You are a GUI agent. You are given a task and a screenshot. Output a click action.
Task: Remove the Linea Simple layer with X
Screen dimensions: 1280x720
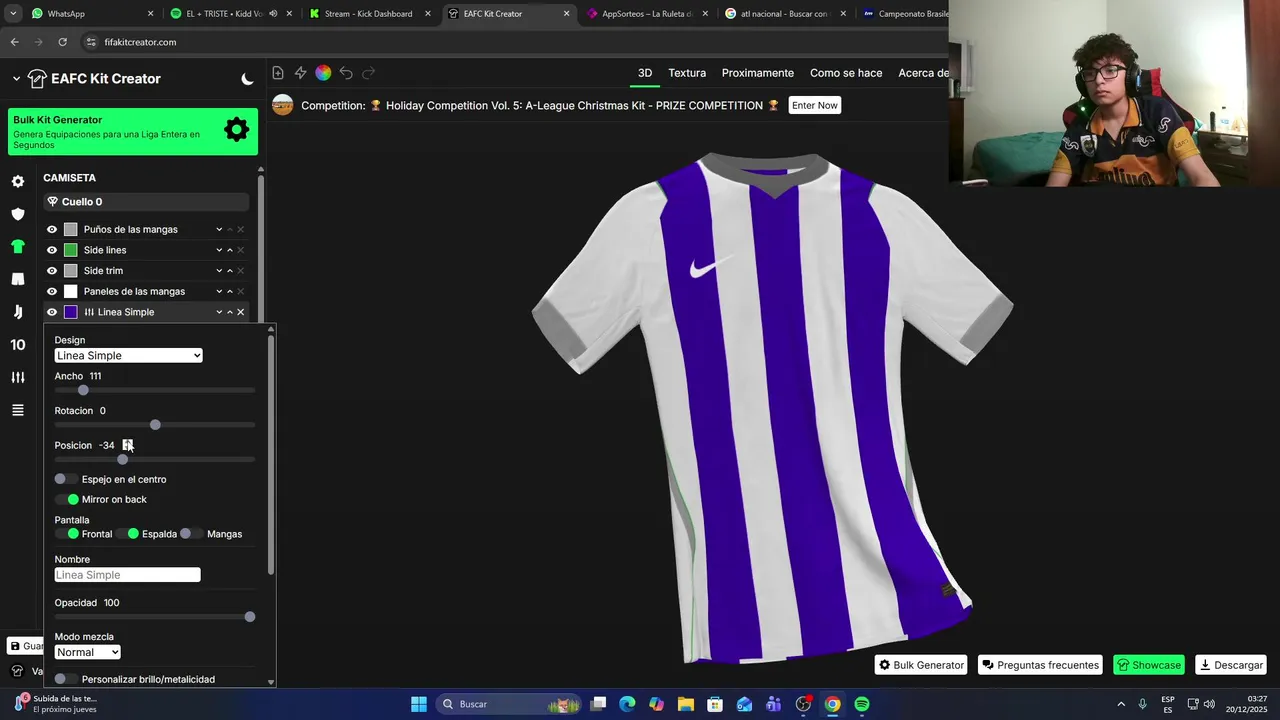tap(240, 312)
